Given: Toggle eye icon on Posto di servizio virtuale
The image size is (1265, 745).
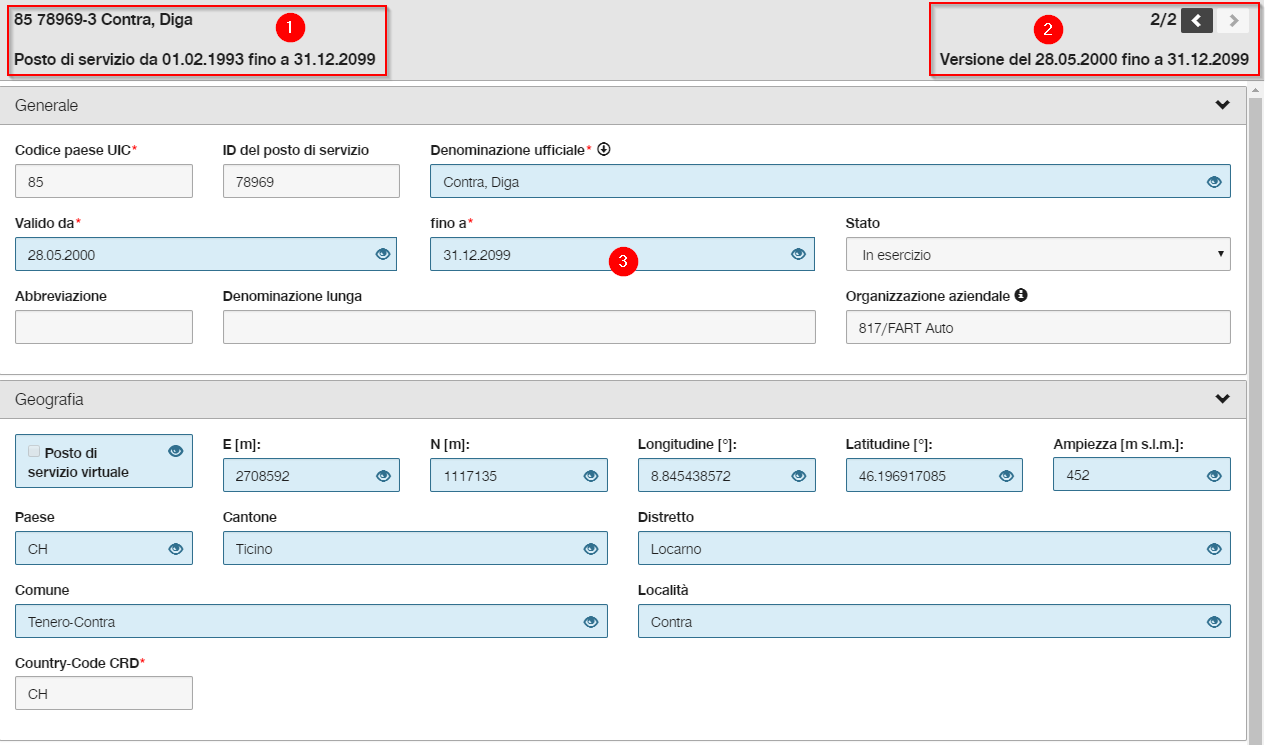Looking at the screenshot, I should coord(176,451).
